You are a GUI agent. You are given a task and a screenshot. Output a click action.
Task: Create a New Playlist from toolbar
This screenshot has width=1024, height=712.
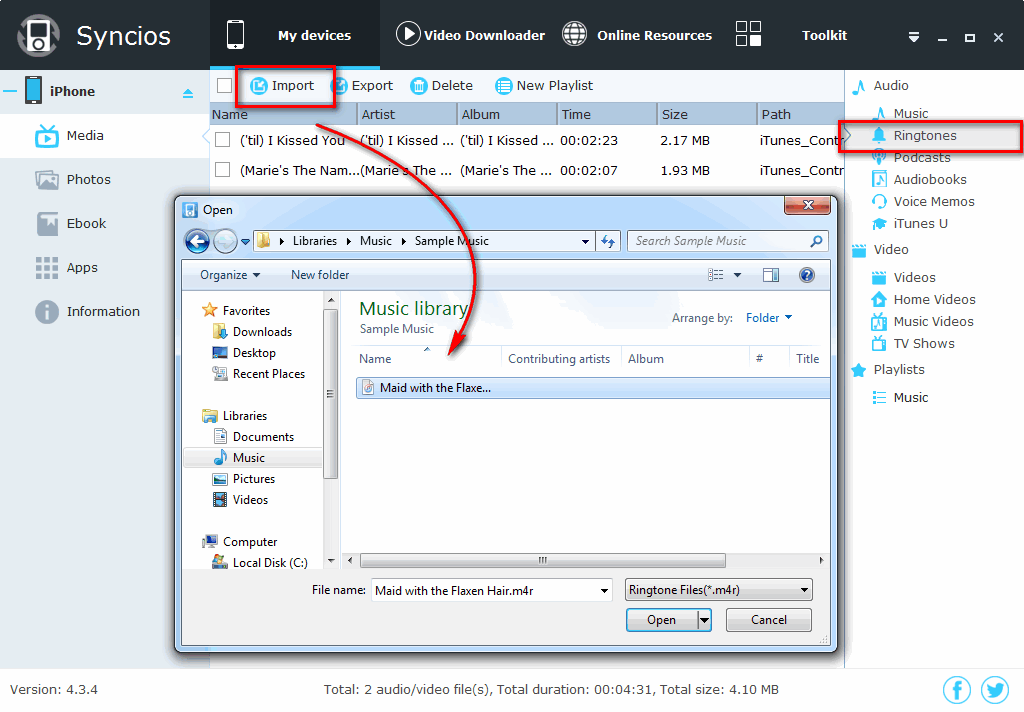pos(544,86)
